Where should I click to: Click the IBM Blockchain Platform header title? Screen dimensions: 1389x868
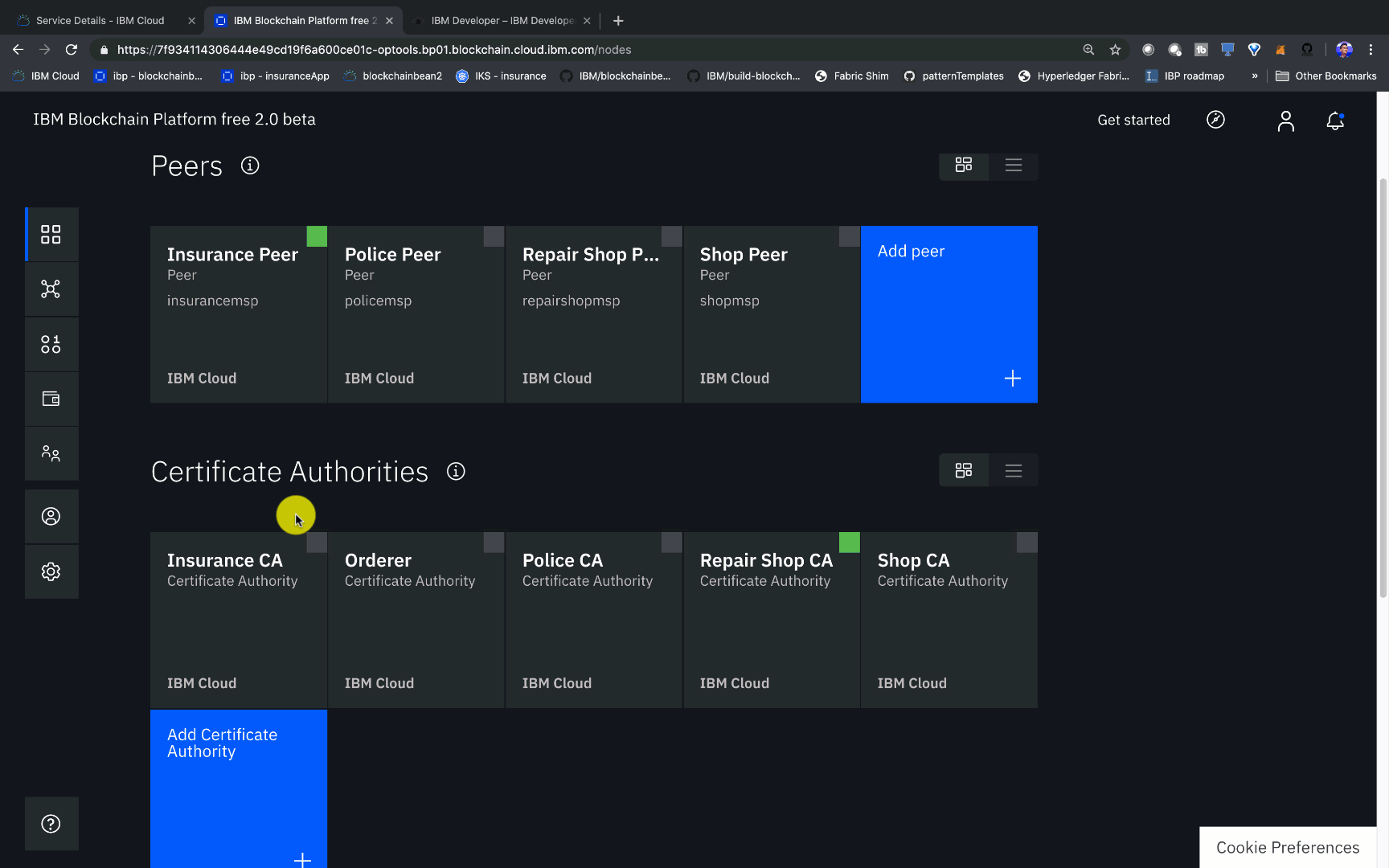tap(174, 120)
